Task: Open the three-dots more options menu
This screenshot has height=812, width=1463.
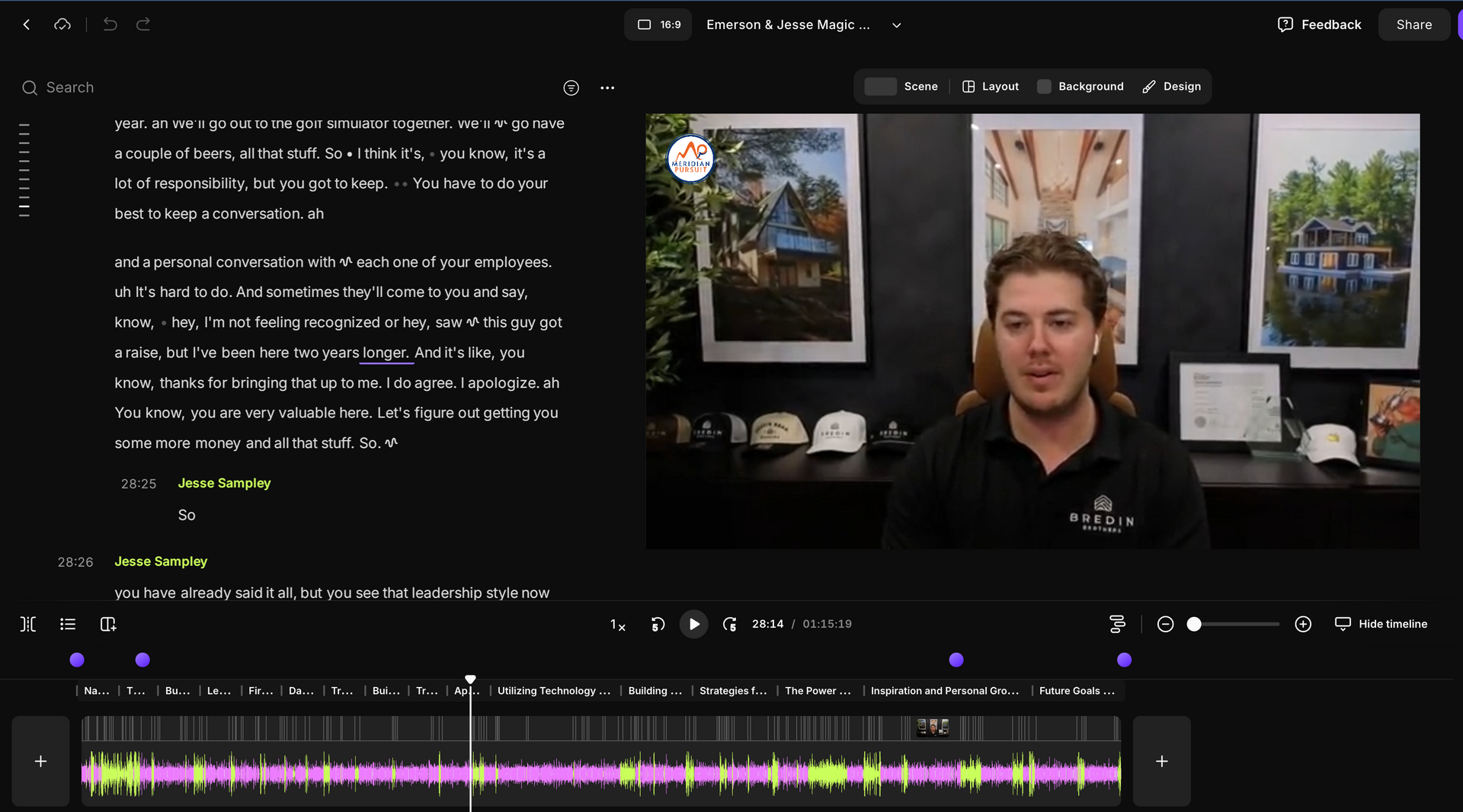Action: click(607, 88)
